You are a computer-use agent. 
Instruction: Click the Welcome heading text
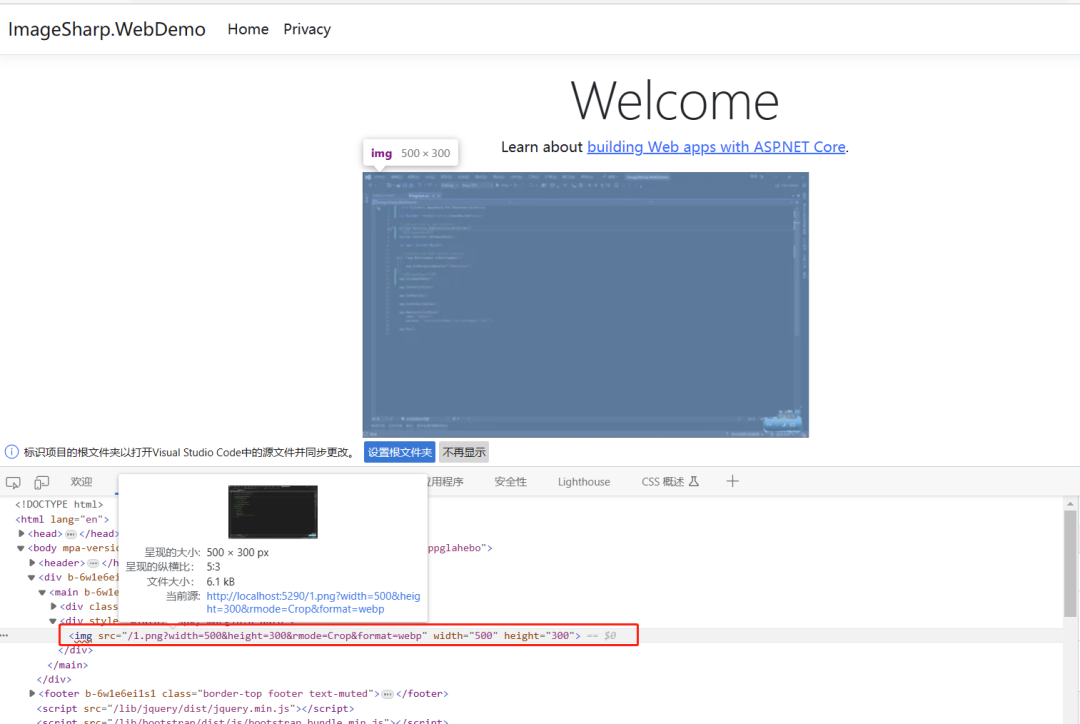click(675, 101)
